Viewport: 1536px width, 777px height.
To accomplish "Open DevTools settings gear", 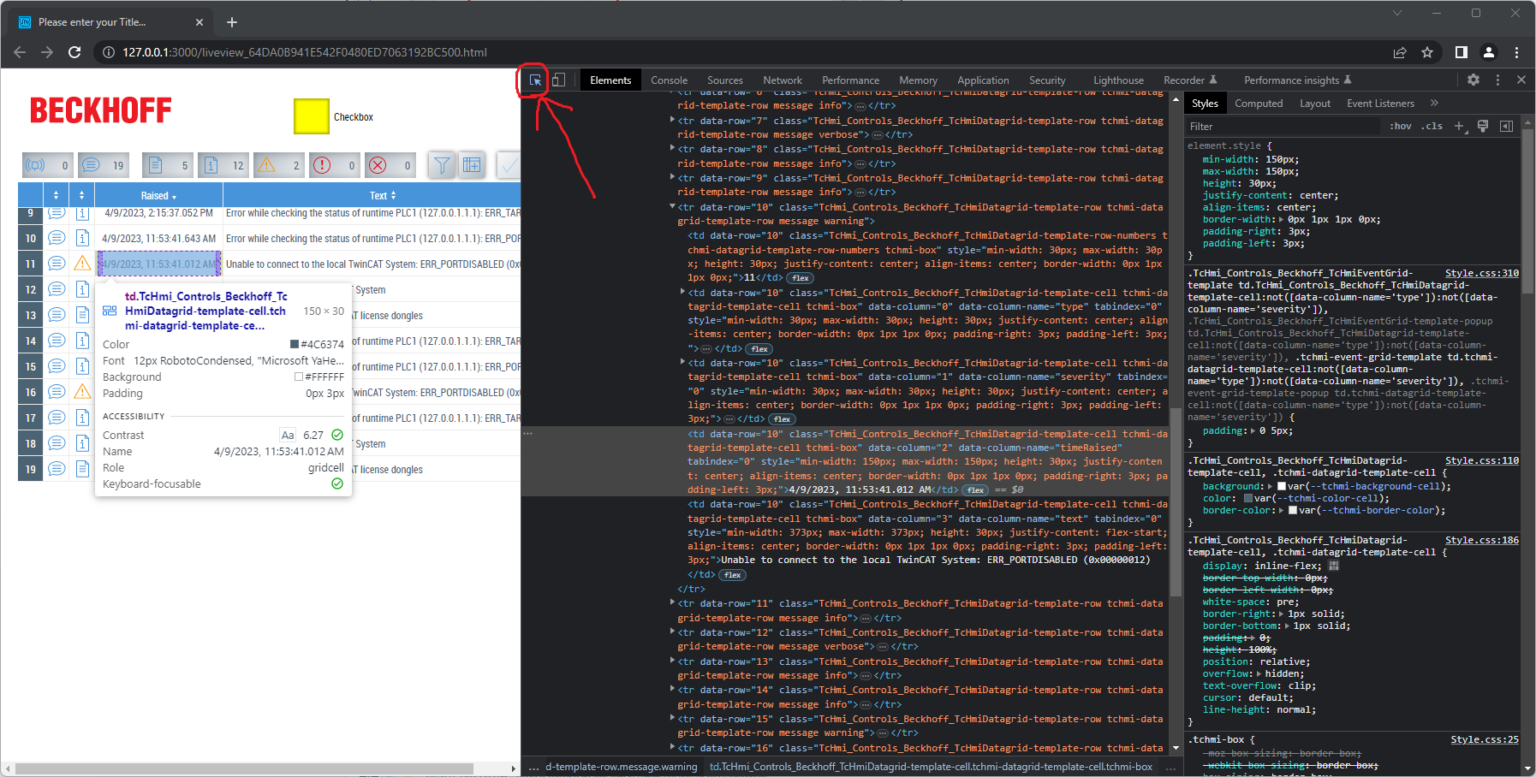I will [1473, 80].
